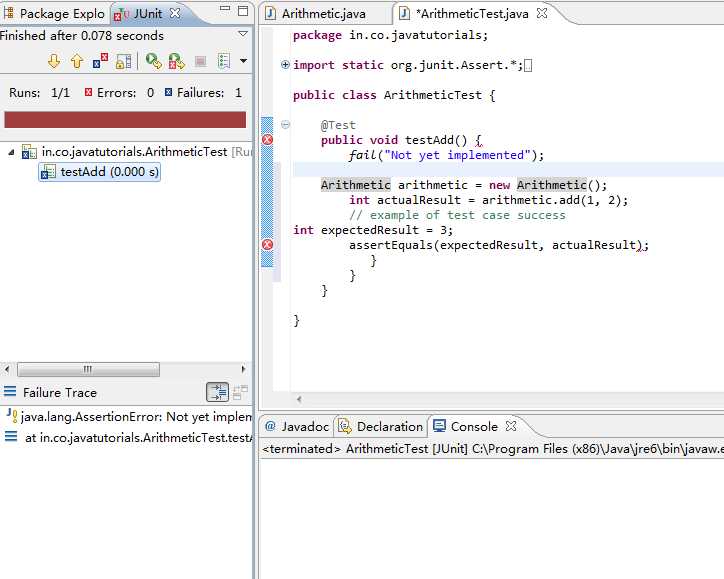
Task: Click right arrow of test tree scrollbar
Action: coord(243,369)
